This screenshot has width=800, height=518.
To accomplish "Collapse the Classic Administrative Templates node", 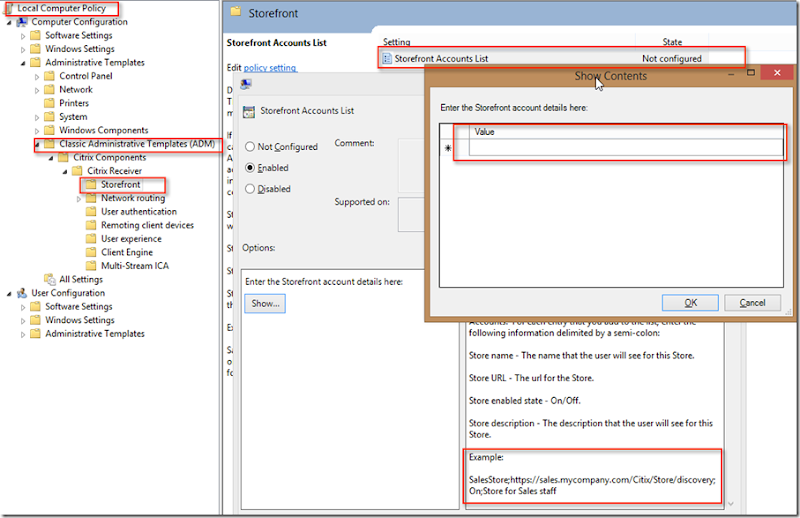I will [37, 144].
